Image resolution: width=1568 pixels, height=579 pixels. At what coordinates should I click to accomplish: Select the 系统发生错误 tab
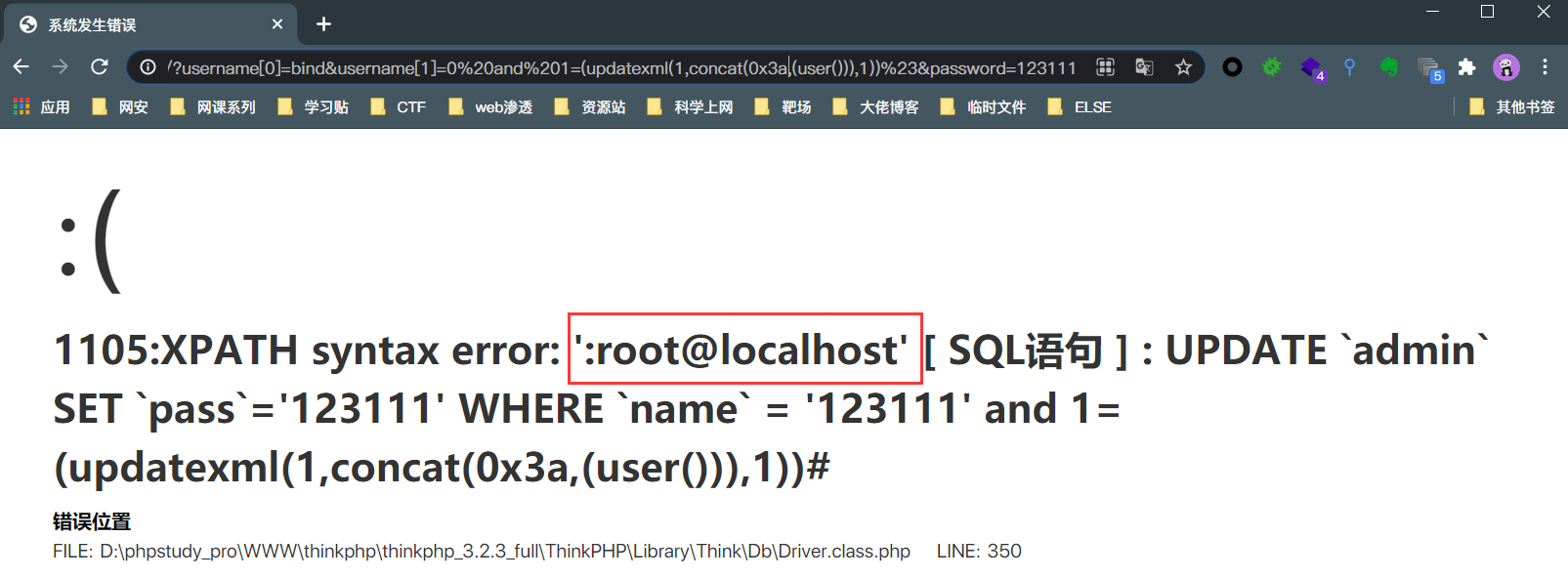pyautogui.click(x=151, y=24)
